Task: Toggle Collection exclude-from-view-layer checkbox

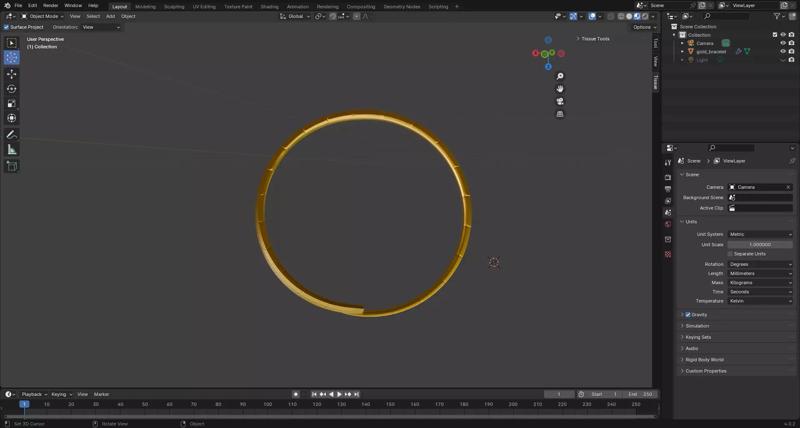Action: [775, 35]
